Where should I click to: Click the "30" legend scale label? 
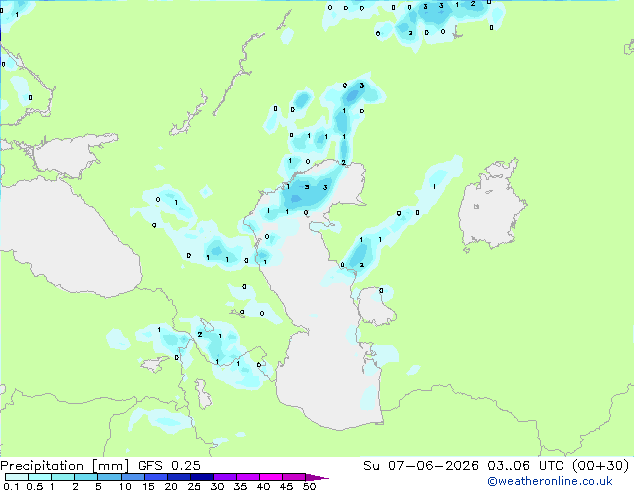(x=217, y=486)
